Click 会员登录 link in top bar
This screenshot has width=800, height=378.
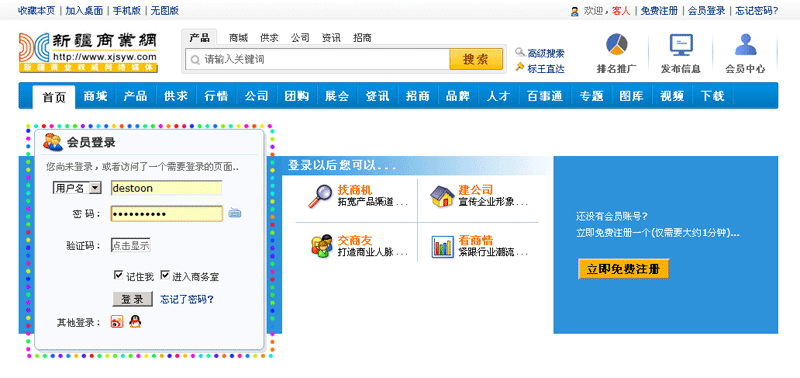(707, 11)
